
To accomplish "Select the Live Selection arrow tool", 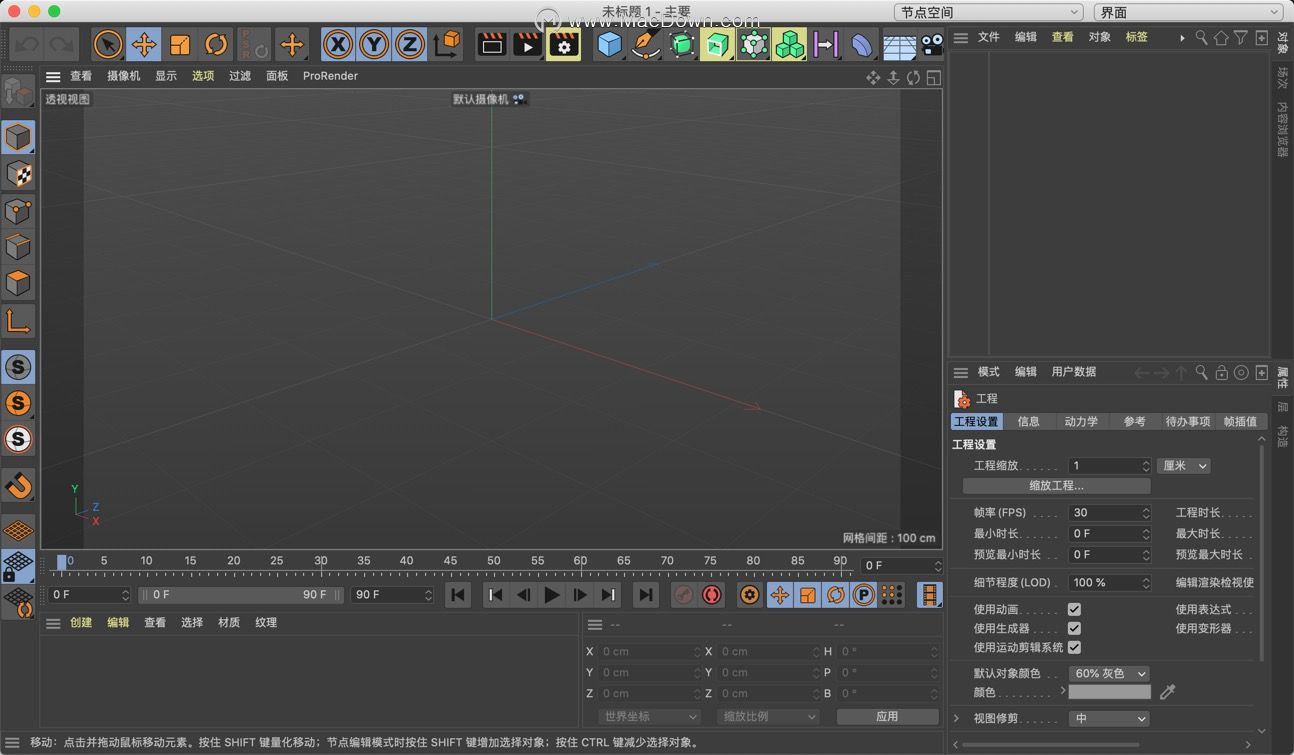I will coord(108,44).
